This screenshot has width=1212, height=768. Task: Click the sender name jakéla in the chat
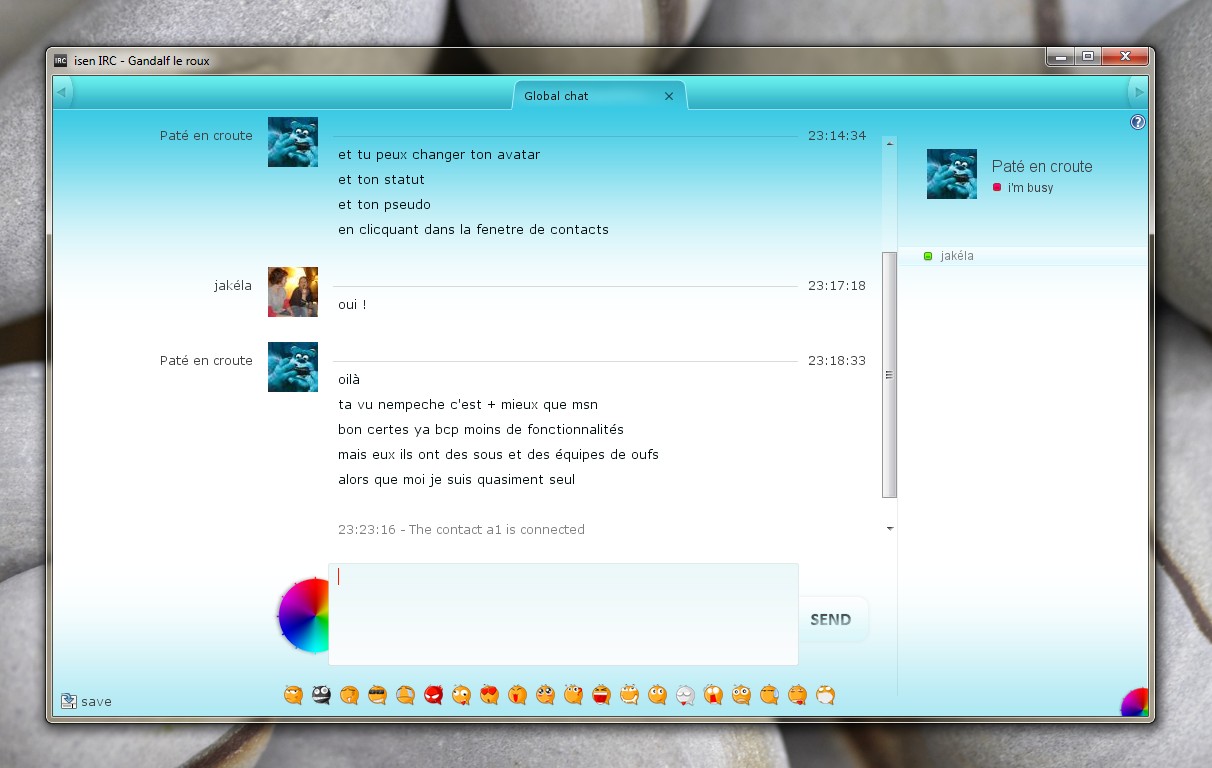point(233,285)
